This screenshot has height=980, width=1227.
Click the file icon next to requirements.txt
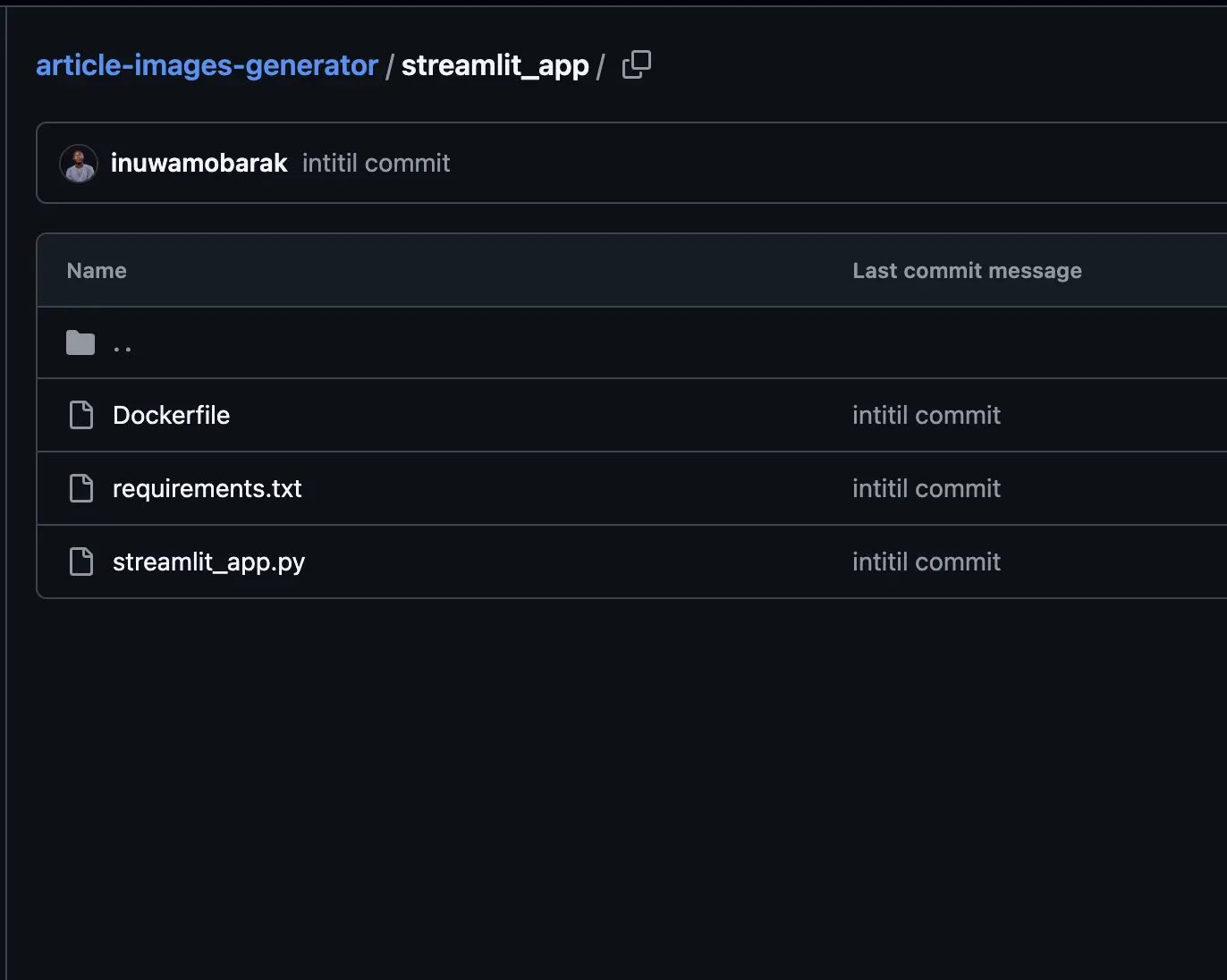point(81,488)
